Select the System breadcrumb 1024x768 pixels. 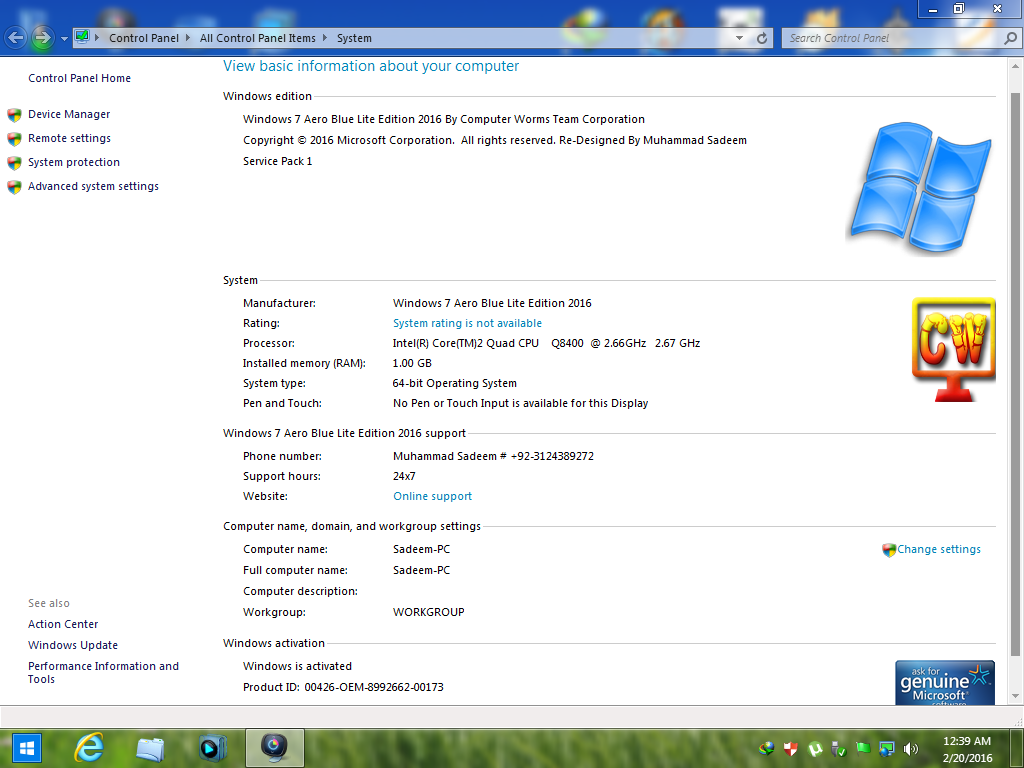pos(354,38)
